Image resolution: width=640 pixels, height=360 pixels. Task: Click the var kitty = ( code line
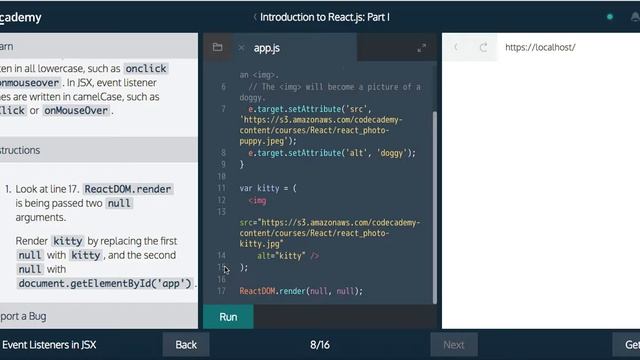click(268, 188)
